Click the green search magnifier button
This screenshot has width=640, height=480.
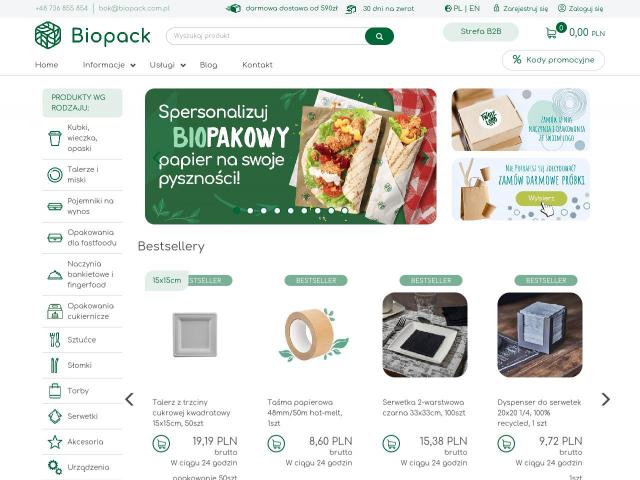coord(379,36)
